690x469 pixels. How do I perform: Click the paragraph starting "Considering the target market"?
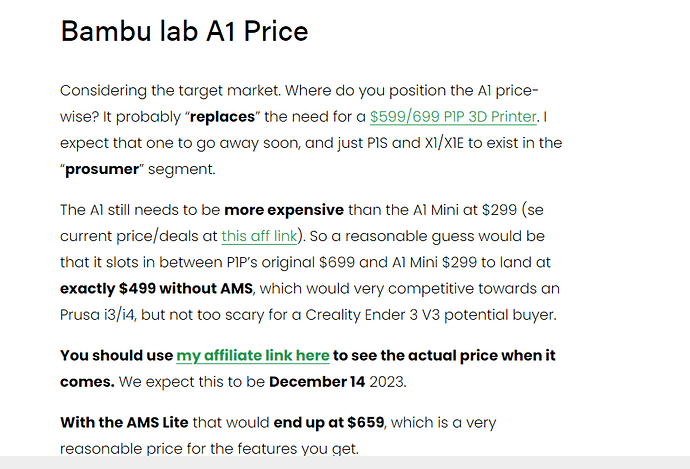[x=311, y=130]
